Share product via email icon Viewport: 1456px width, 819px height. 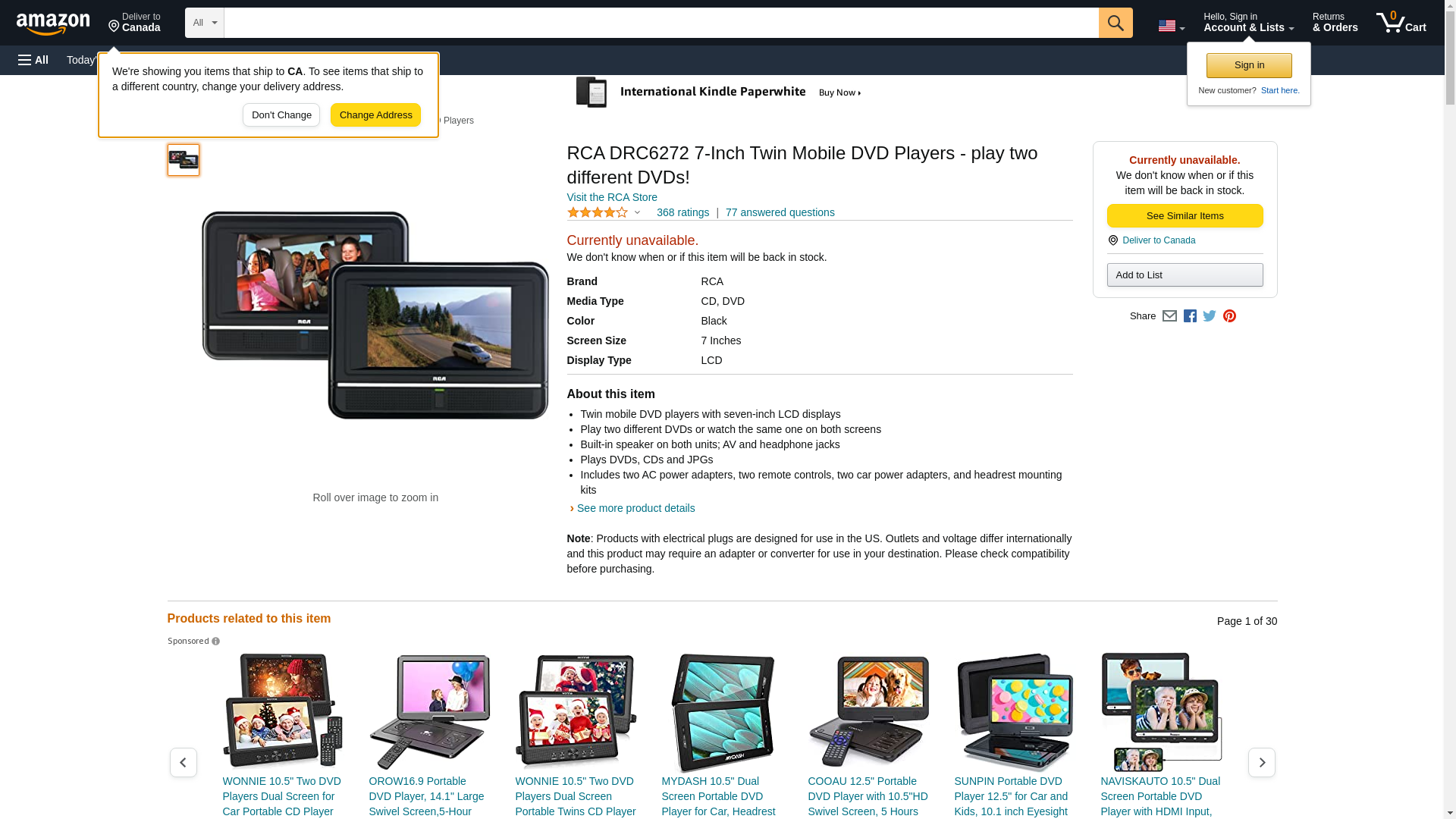1169,316
